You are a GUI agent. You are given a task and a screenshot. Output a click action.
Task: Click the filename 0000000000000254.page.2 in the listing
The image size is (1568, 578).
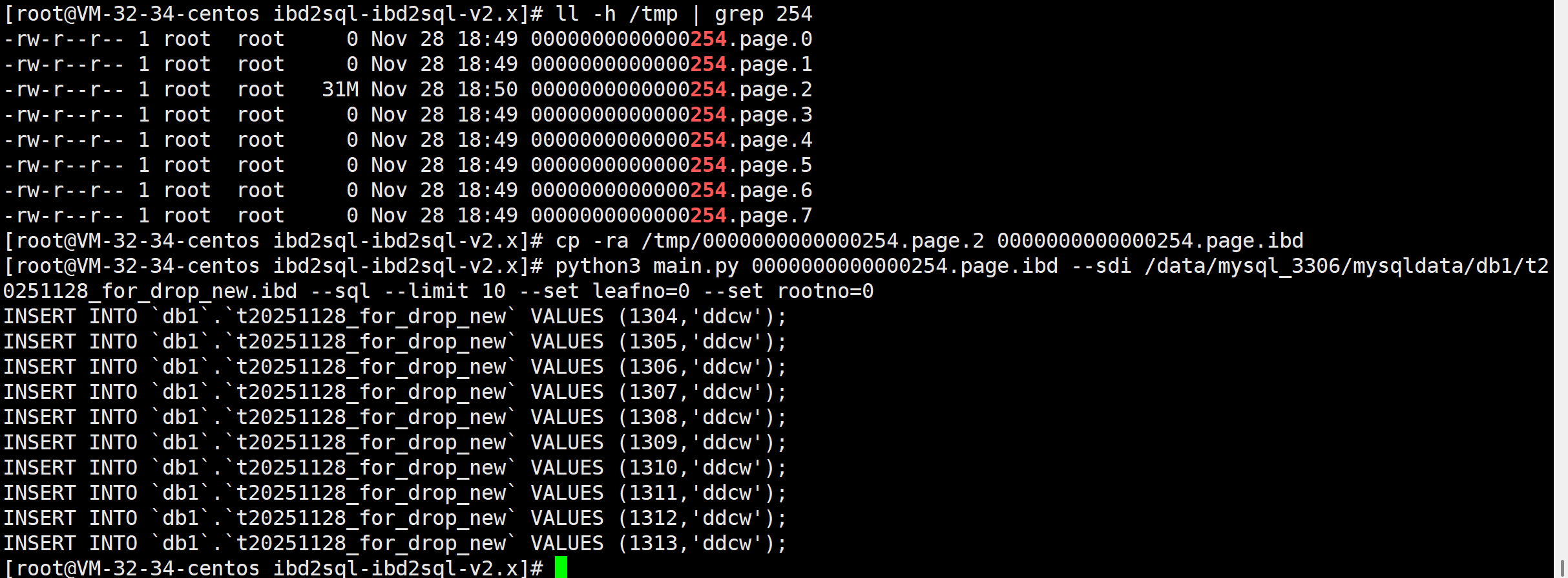672,90
